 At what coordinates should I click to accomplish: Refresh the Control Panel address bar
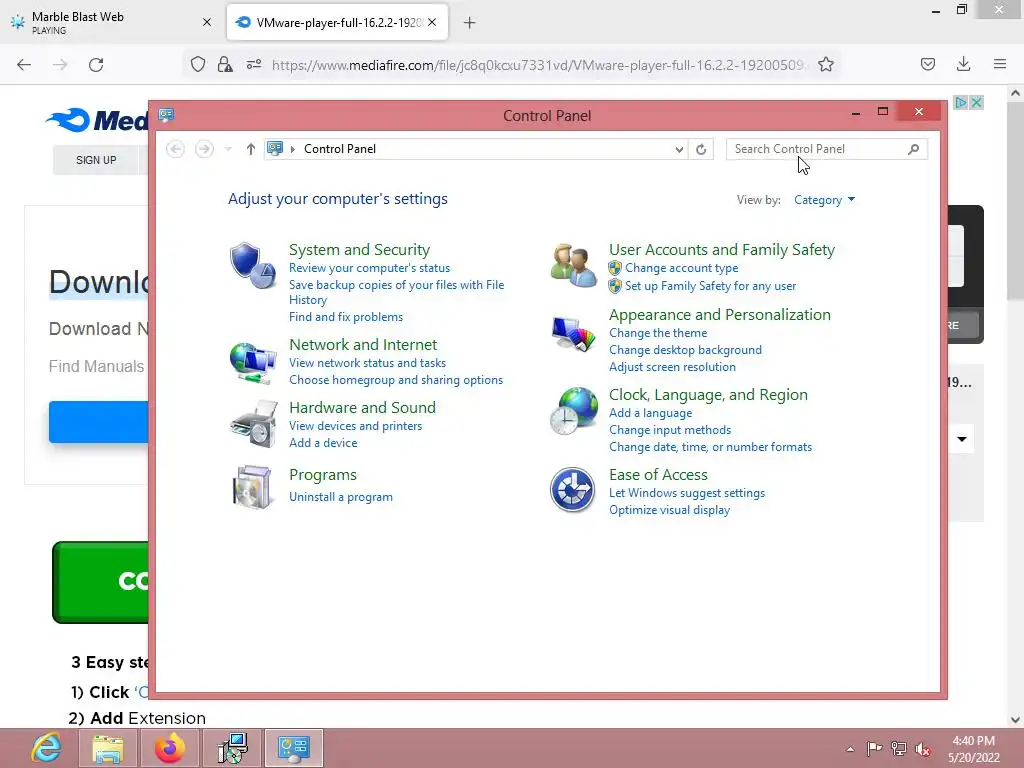click(701, 149)
